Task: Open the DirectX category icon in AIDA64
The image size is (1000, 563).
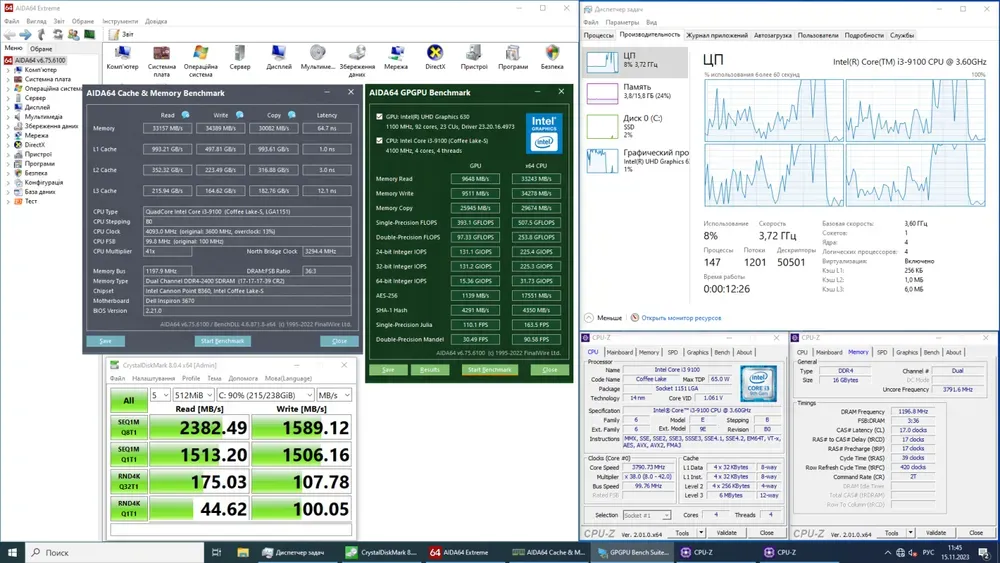Action: (x=435, y=55)
